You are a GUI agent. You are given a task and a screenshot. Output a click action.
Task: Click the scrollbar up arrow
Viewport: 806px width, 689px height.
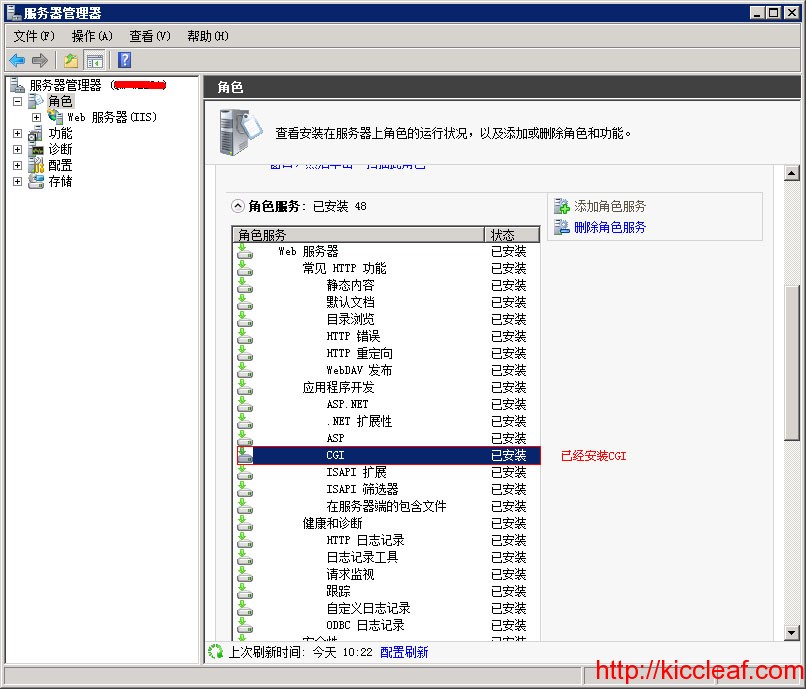pos(792,173)
